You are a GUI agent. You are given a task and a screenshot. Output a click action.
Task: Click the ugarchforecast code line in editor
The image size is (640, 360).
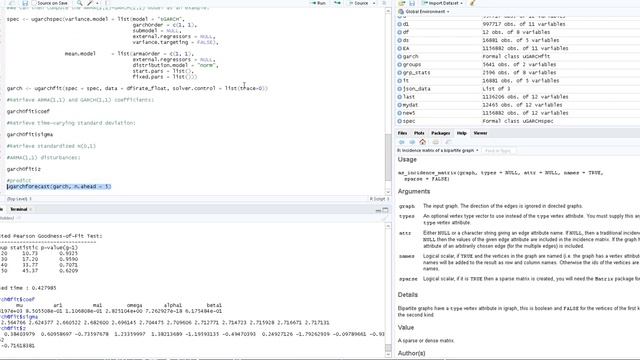coord(59,187)
